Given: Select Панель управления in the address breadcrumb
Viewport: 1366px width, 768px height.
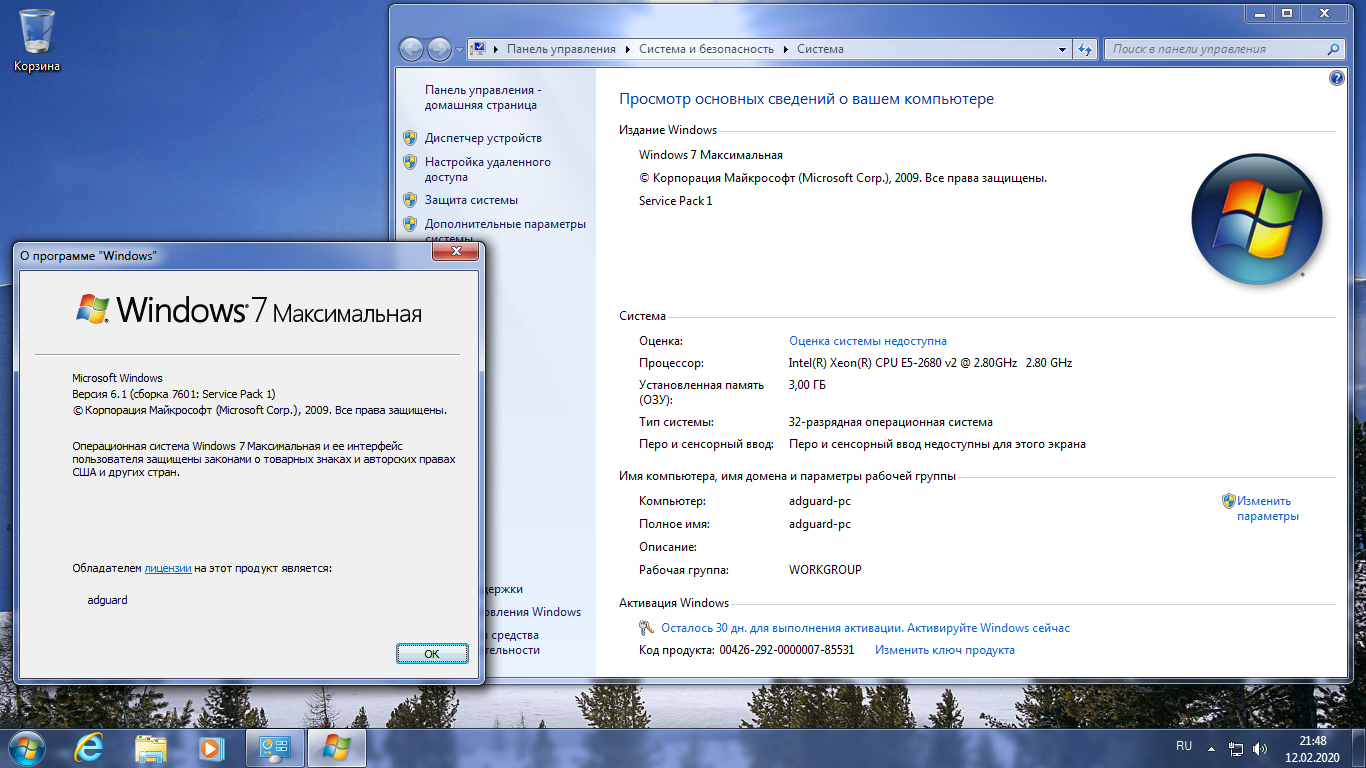Looking at the screenshot, I should pyautogui.click(x=561, y=49).
